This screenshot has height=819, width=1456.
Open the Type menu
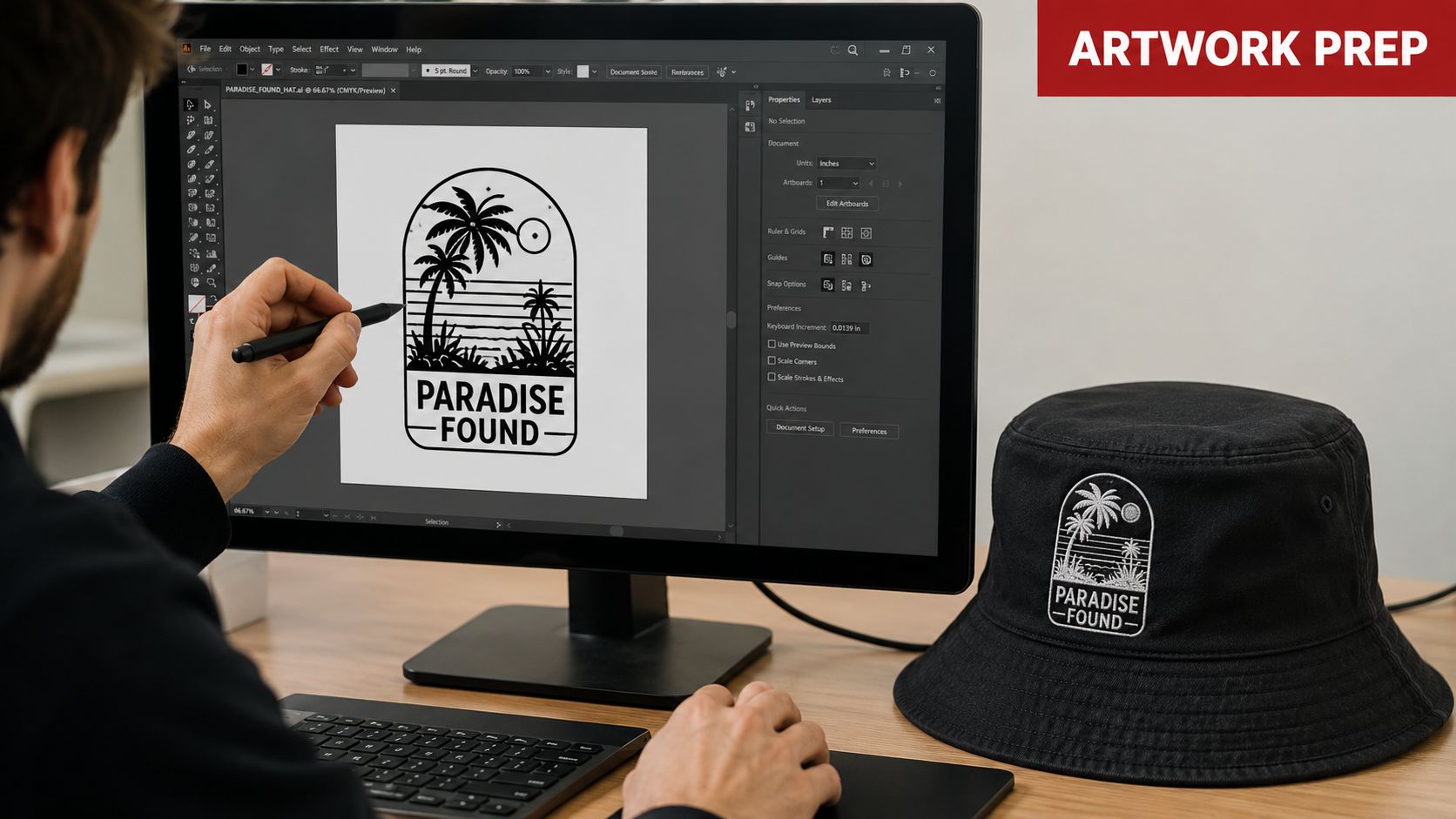pos(276,50)
